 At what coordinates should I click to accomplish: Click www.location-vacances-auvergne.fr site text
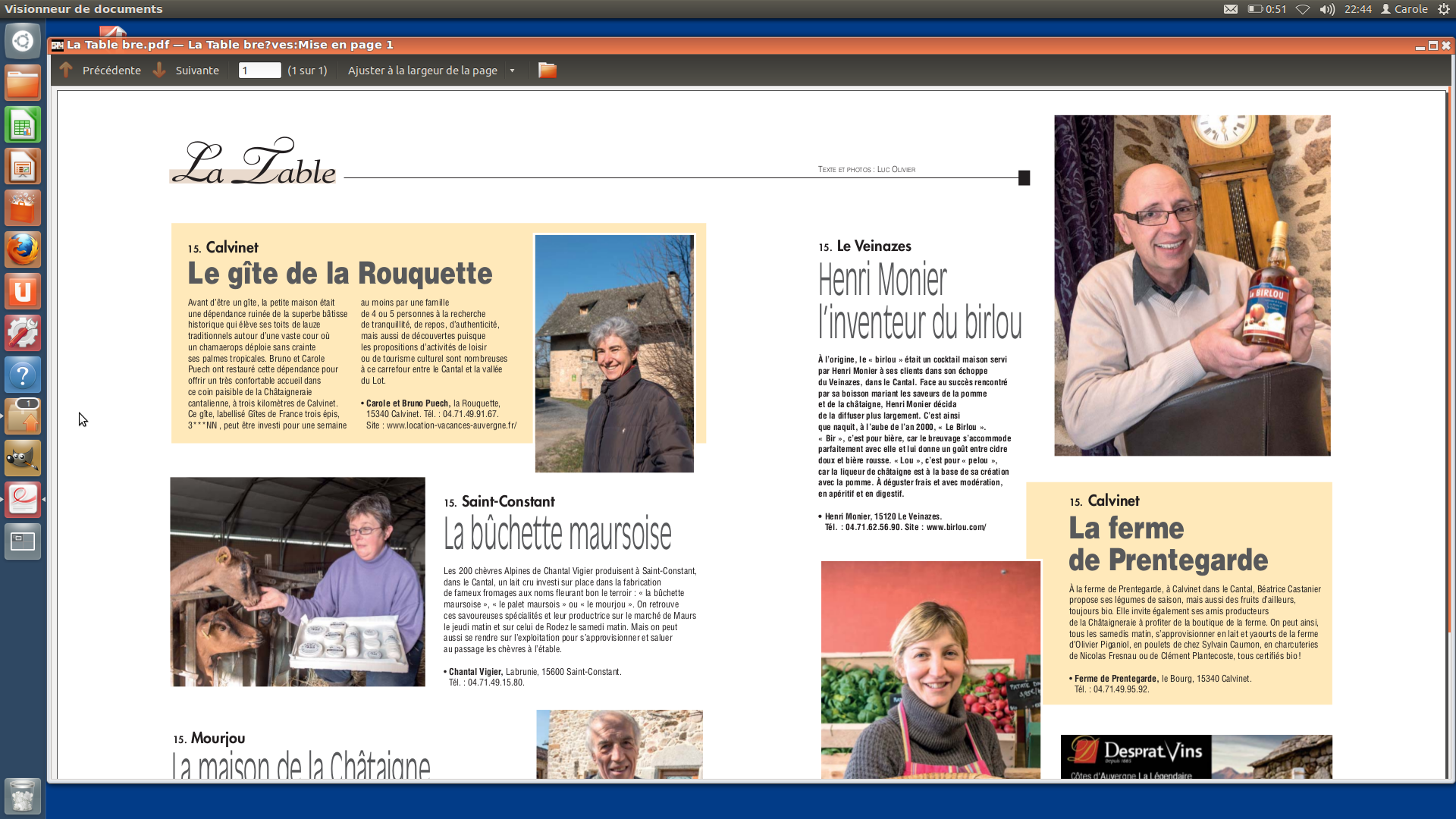tap(451, 425)
